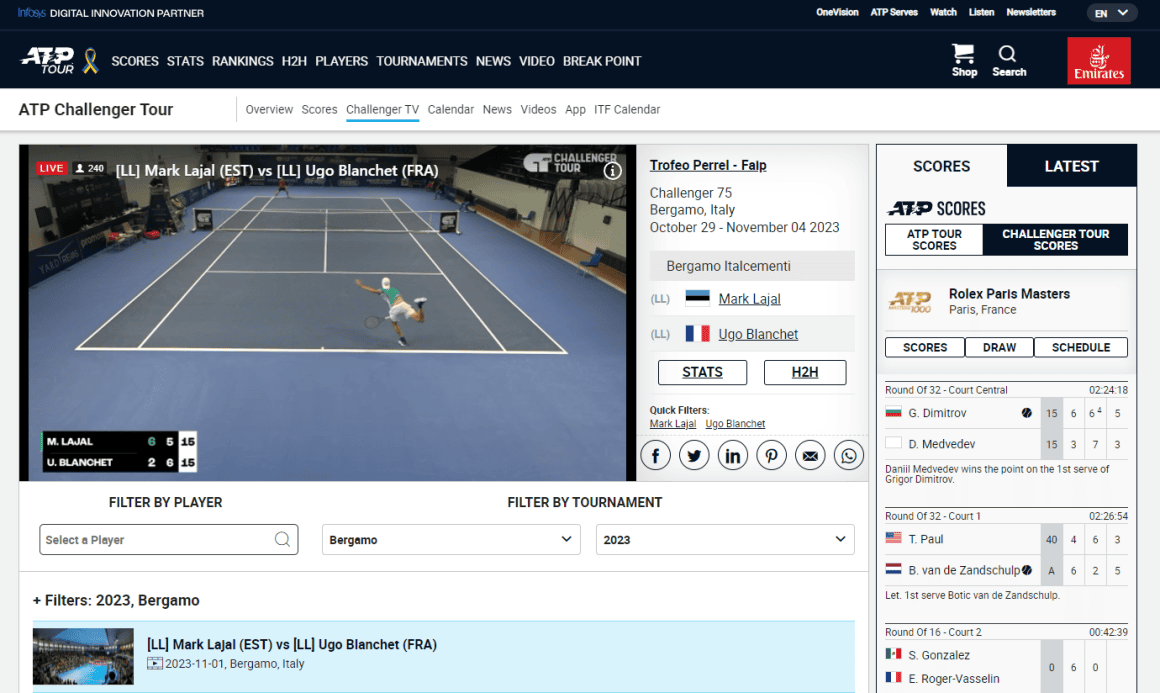Share on LinkedIn

tap(733, 455)
